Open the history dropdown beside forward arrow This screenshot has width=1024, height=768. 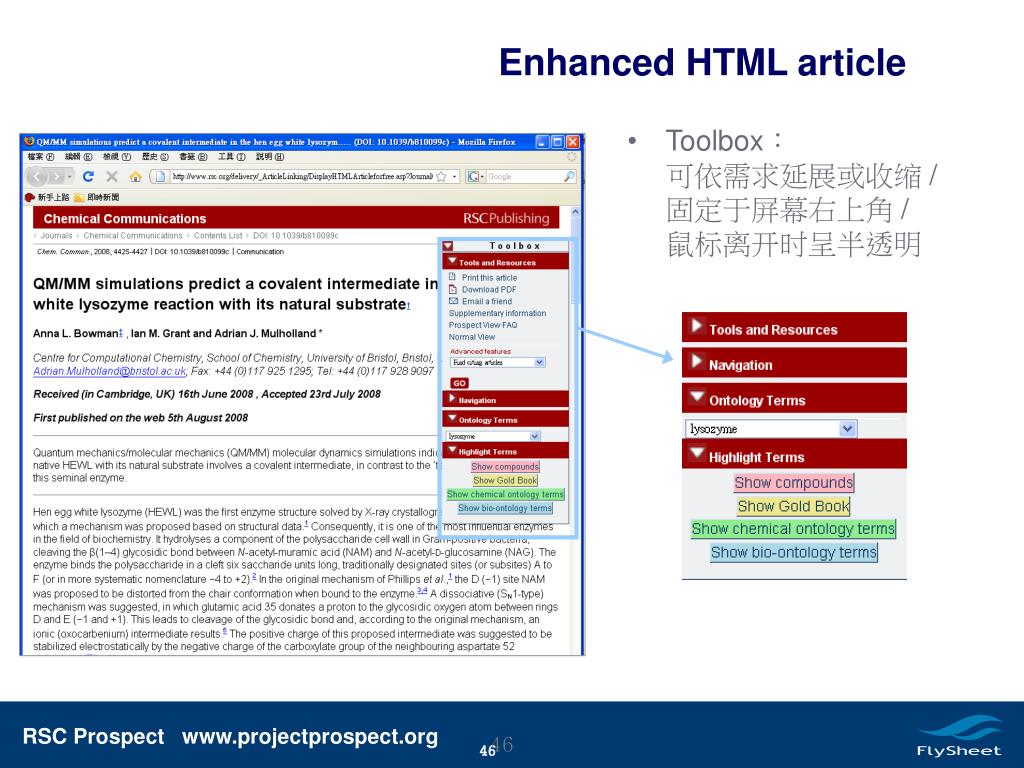pyautogui.click(x=70, y=176)
